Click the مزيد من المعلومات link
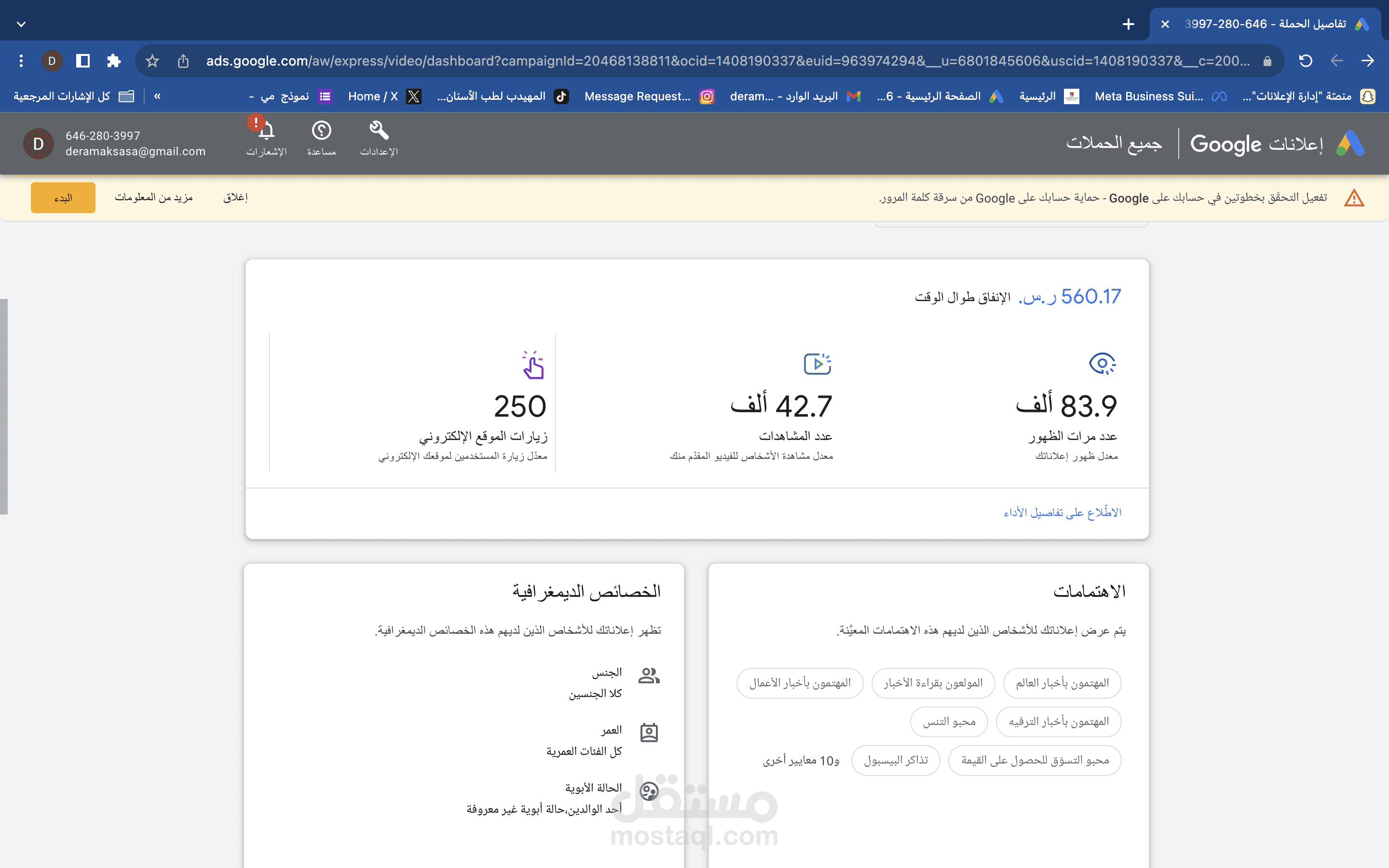The image size is (1389, 868). pyautogui.click(x=154, y=198)
